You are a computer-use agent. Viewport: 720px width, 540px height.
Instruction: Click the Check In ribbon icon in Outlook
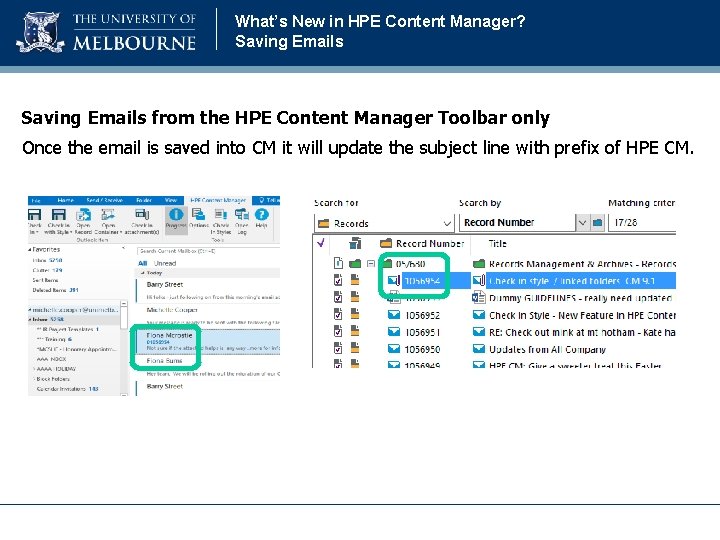34,214
